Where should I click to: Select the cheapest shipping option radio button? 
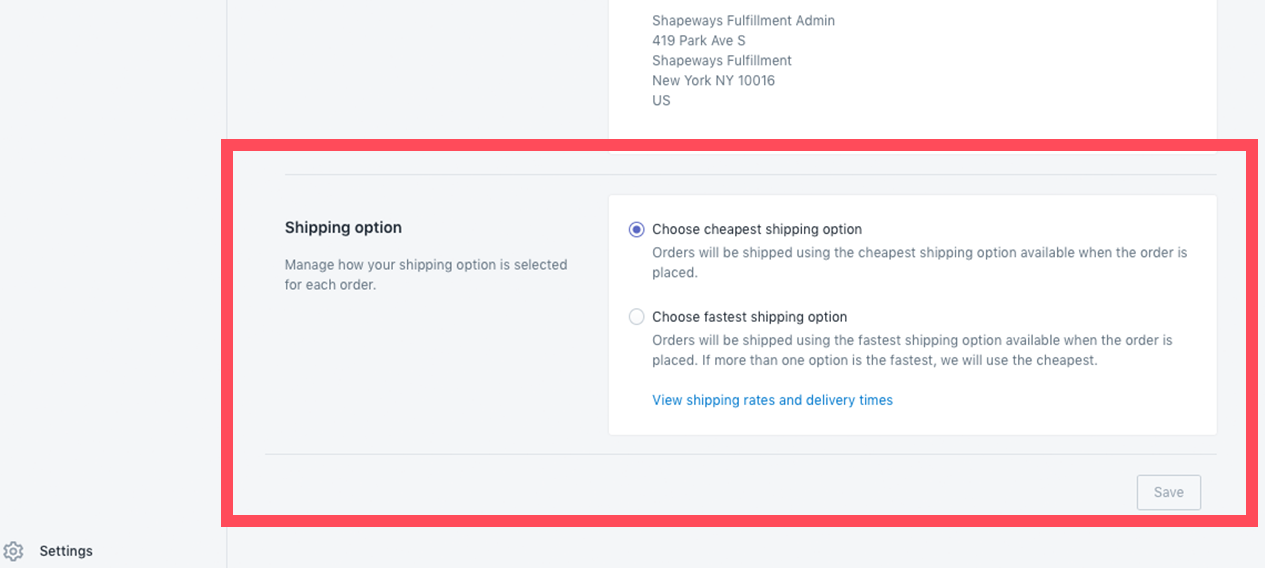pyautogui.click(x=636, y=229)
